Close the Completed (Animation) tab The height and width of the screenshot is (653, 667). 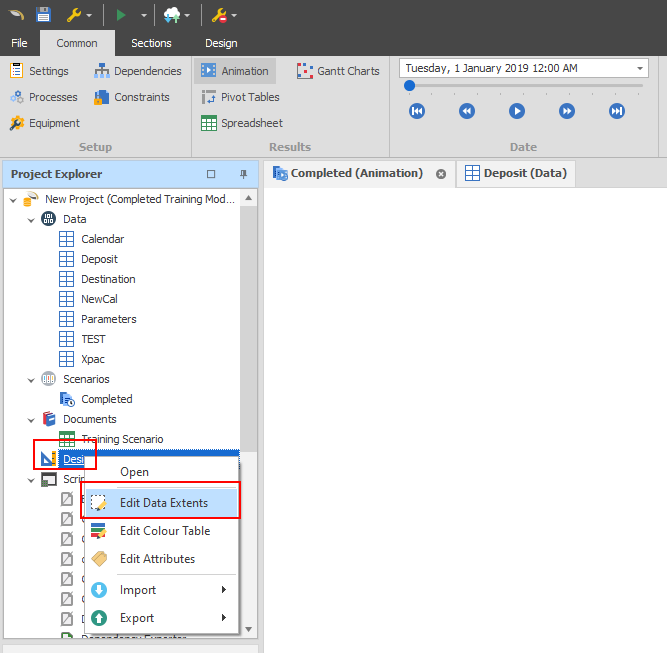click(x=441, y=173)
